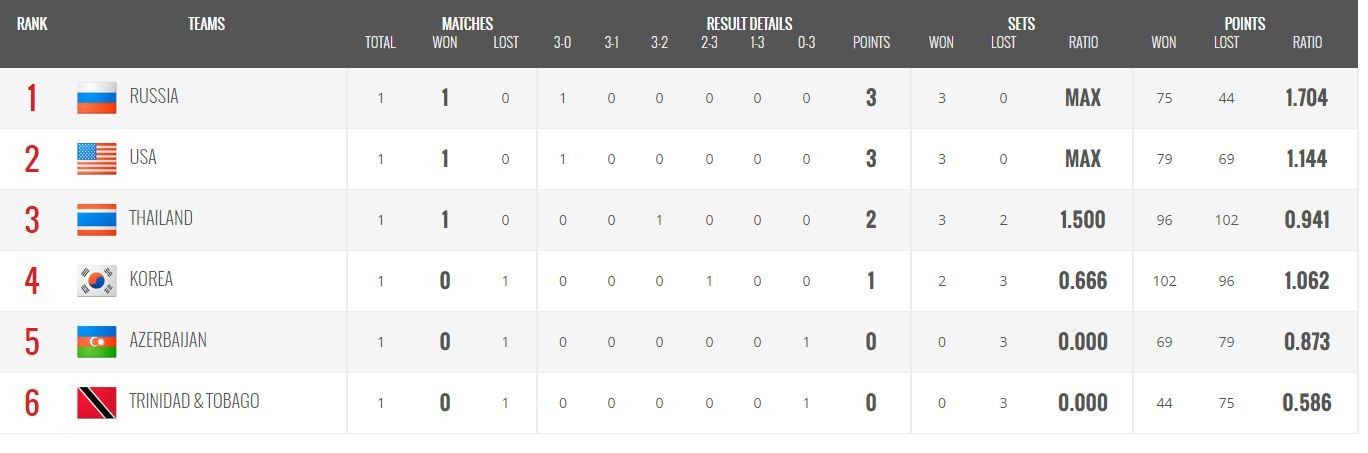Click the Russia flag icon

96,98
